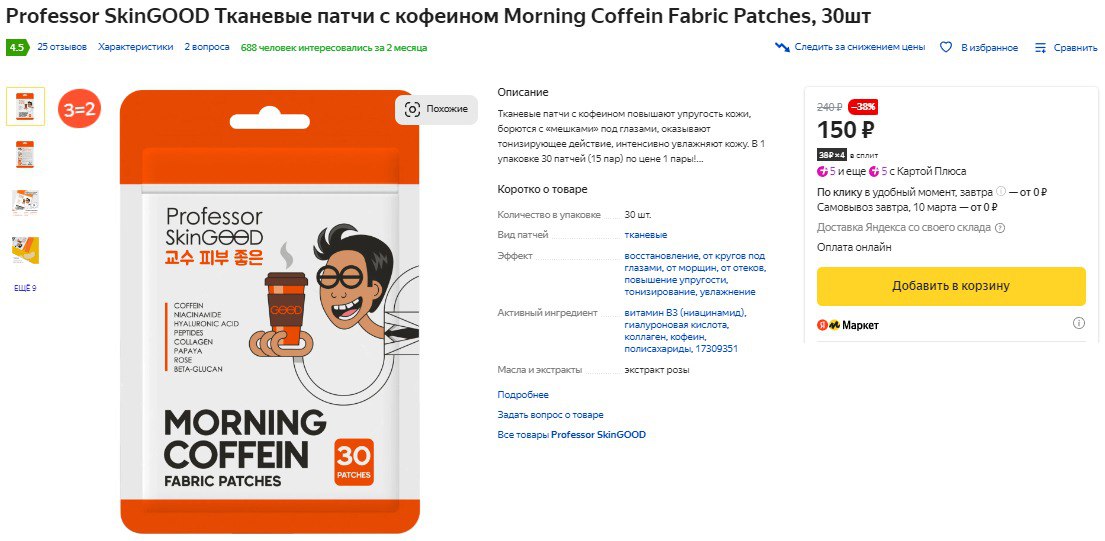This screenshot has height=541, width=1105.
Task: Open Все товары Professor SkinGOOD link
Action: tap(572, 435)
